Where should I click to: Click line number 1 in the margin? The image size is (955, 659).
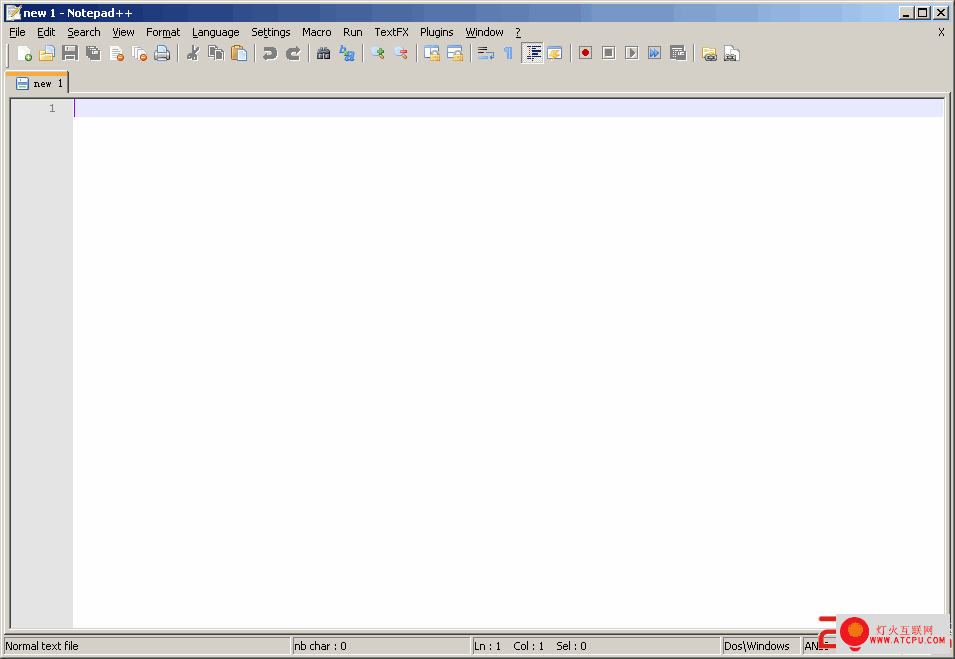[52, 108]
